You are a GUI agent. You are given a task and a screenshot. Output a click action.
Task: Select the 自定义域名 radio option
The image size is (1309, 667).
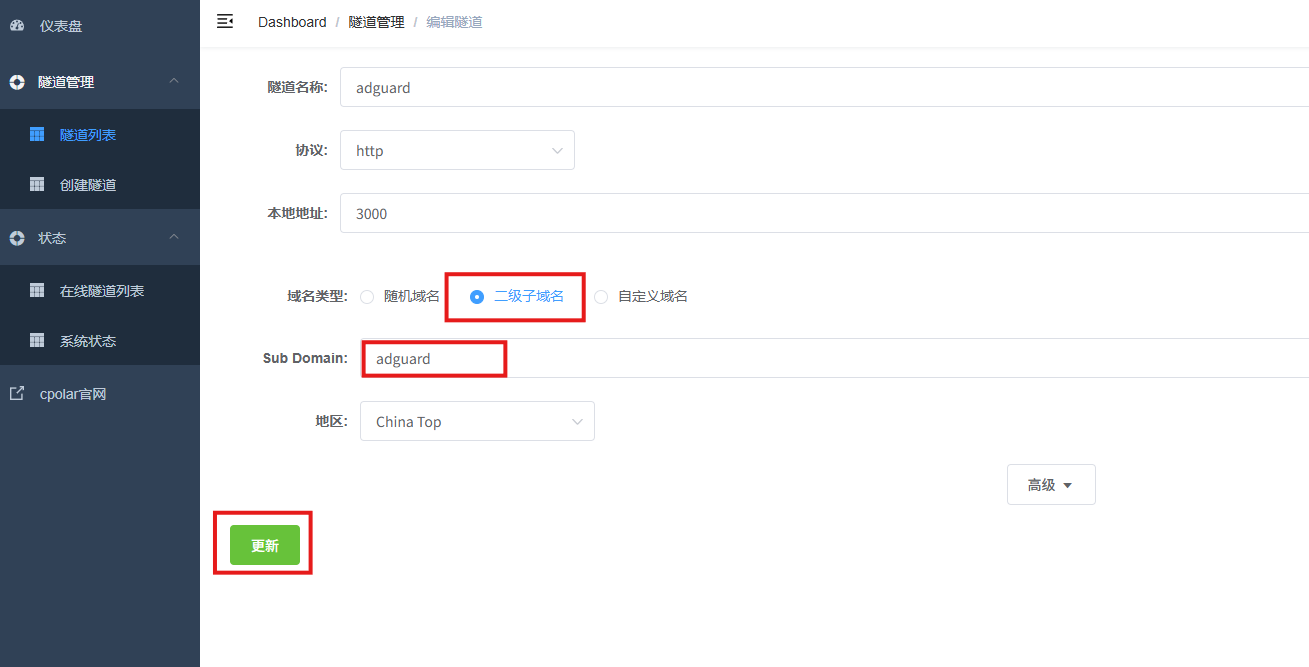click(x=601, y=296)
